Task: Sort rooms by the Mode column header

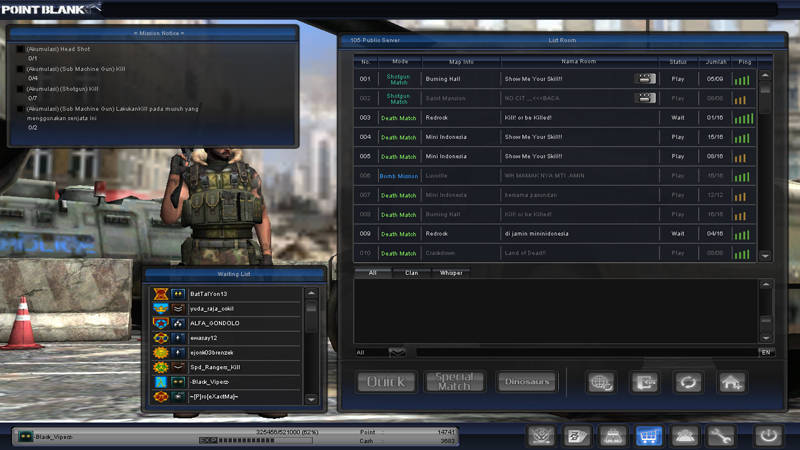Action: 400,61
